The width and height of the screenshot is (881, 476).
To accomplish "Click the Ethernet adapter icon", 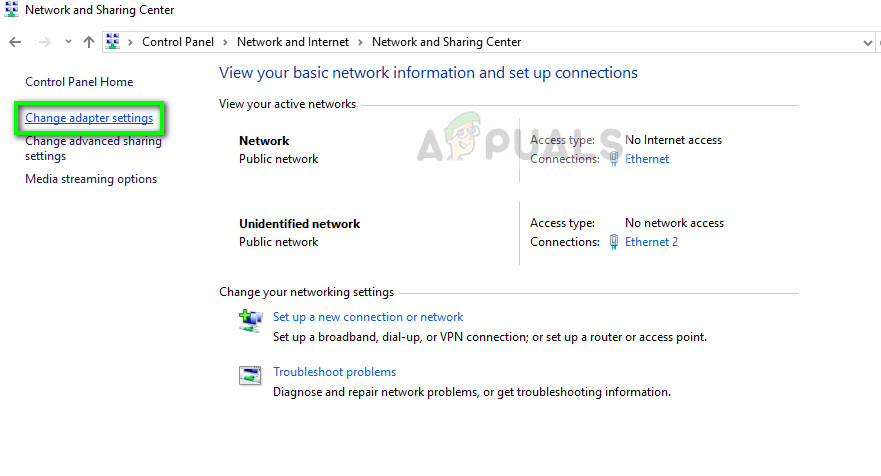I will 614,159.
